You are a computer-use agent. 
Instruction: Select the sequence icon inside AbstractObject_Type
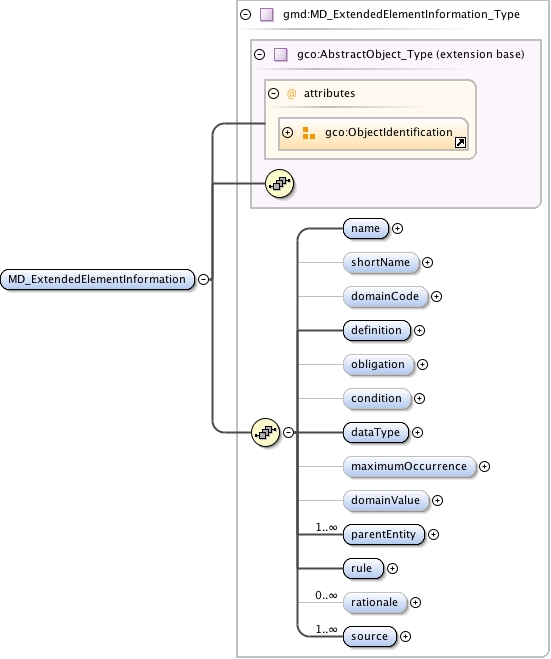[x=279, y=184]
